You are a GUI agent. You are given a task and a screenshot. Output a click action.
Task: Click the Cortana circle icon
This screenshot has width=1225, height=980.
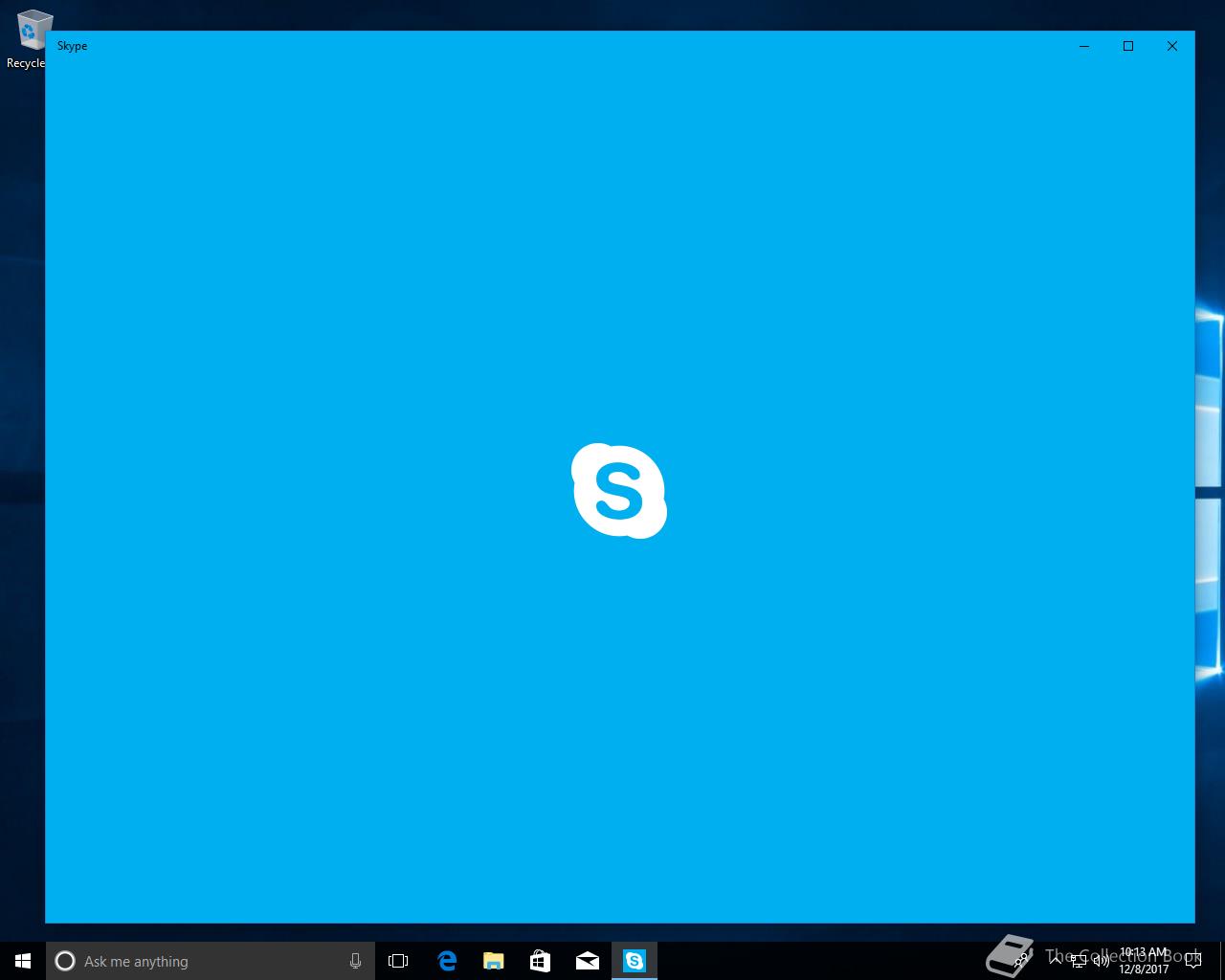point(65,961)
